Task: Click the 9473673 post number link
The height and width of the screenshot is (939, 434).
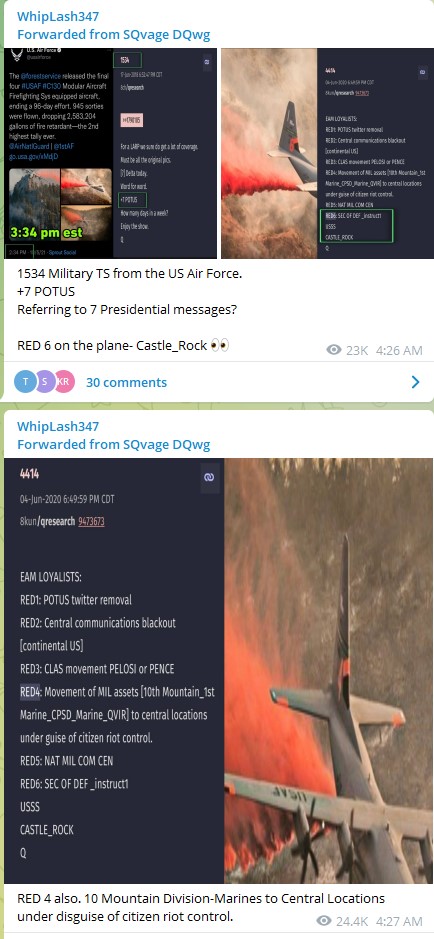Action: pyautogui.click(x=91, y=522)
